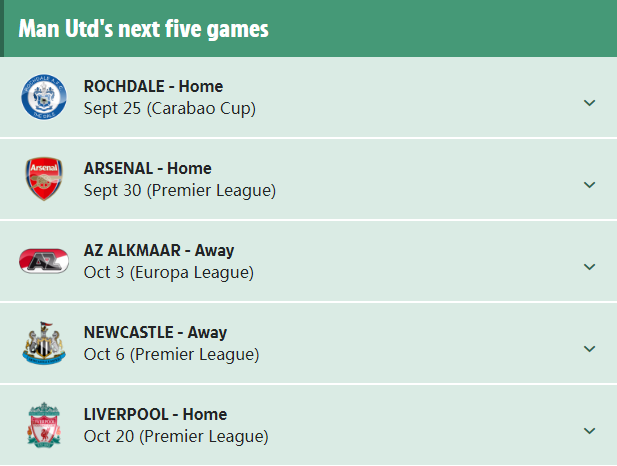This screenshot has height=466, width=617.
Task: Expand the Rochdale fixture chevron
Action: (589, 103)
